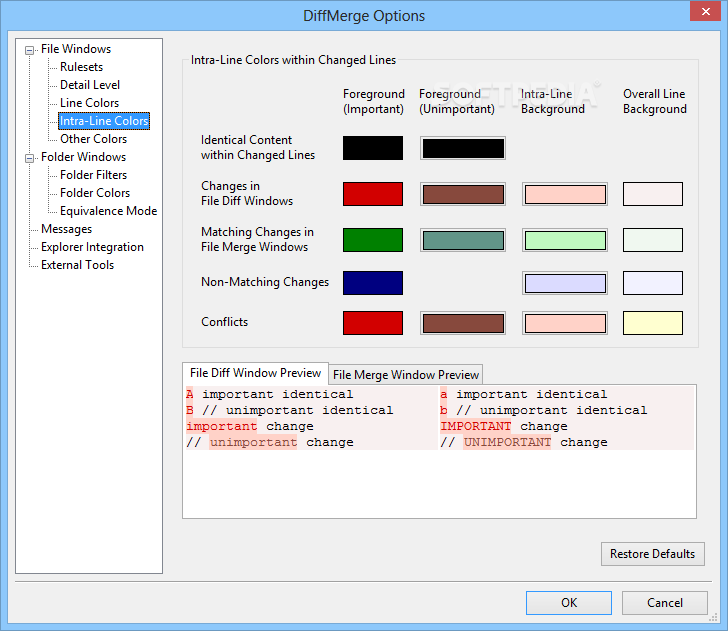The width and height of the screenshot is (728, 631).
Task: Change Matching Changes overall line background swatch
Action: point(653,240)
